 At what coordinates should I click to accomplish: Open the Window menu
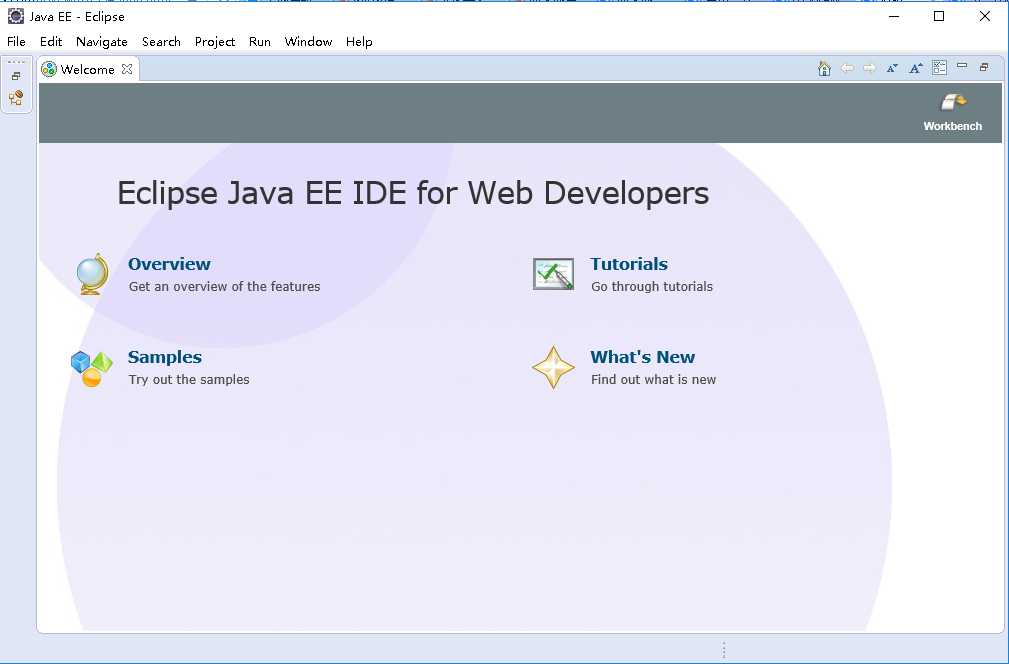[308, 42]
